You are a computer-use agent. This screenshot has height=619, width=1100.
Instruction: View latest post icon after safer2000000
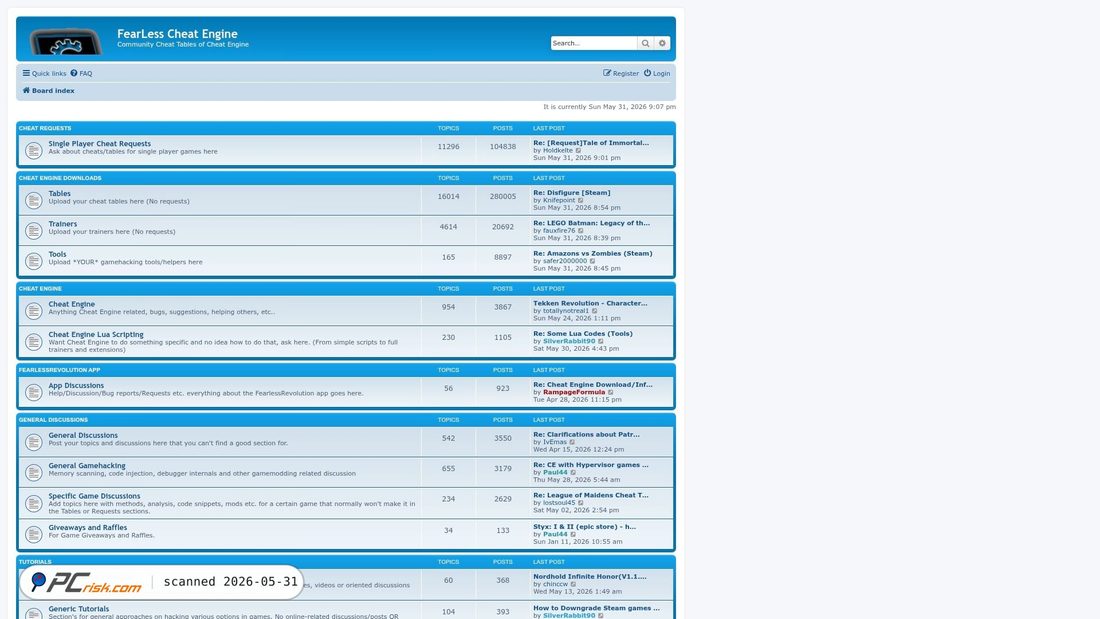click(x=593, y=261)
